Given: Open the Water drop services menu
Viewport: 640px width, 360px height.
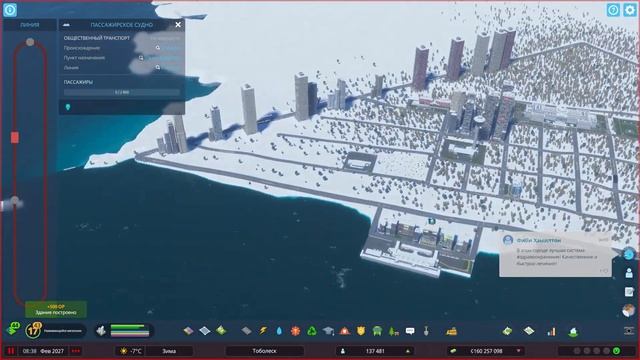Looking at the screenshot, I should (279, 331).
